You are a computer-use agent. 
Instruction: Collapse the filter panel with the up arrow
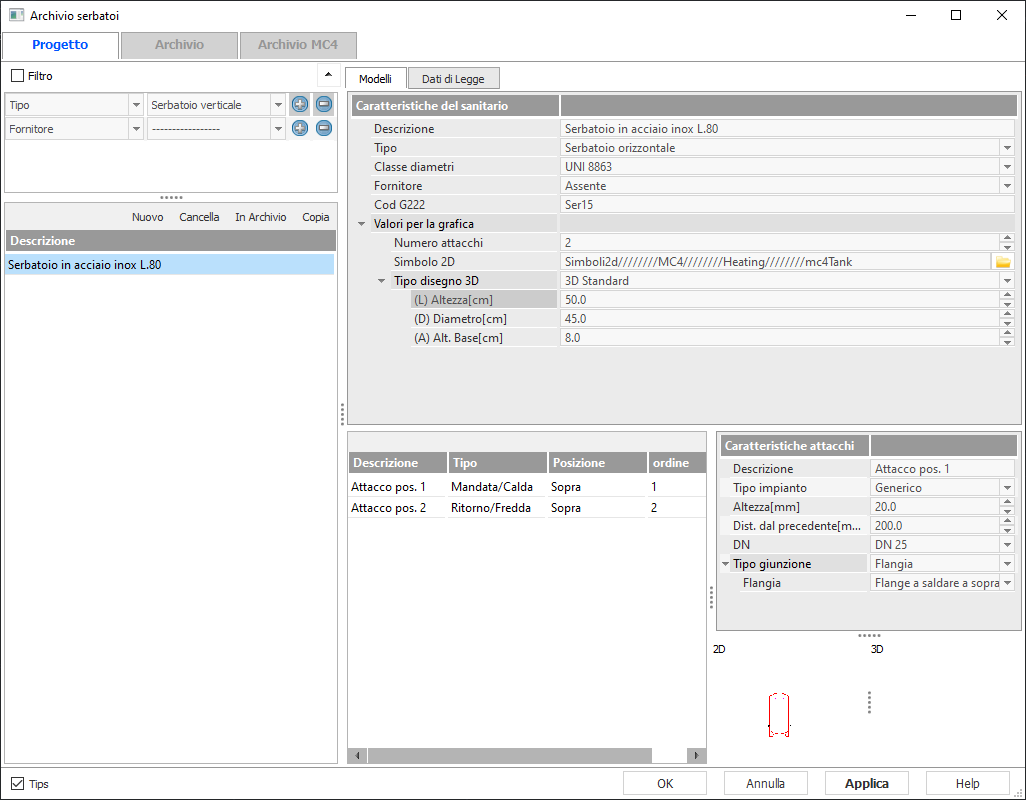(327, 76)
